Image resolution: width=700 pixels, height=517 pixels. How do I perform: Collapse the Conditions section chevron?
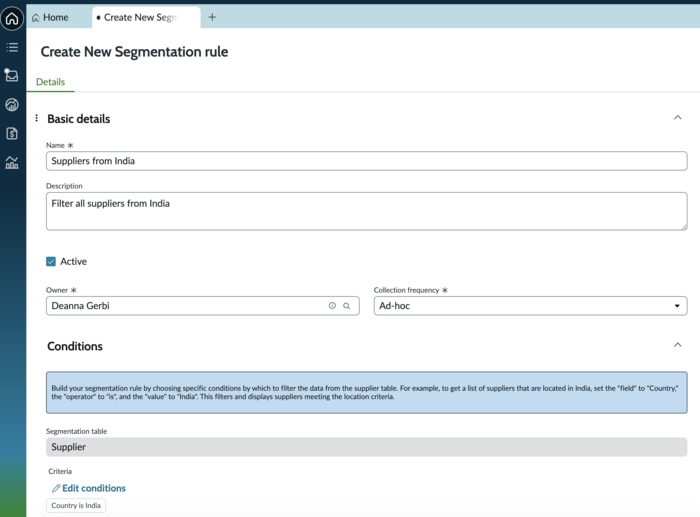pyautogui.click(x=677, y=345)
